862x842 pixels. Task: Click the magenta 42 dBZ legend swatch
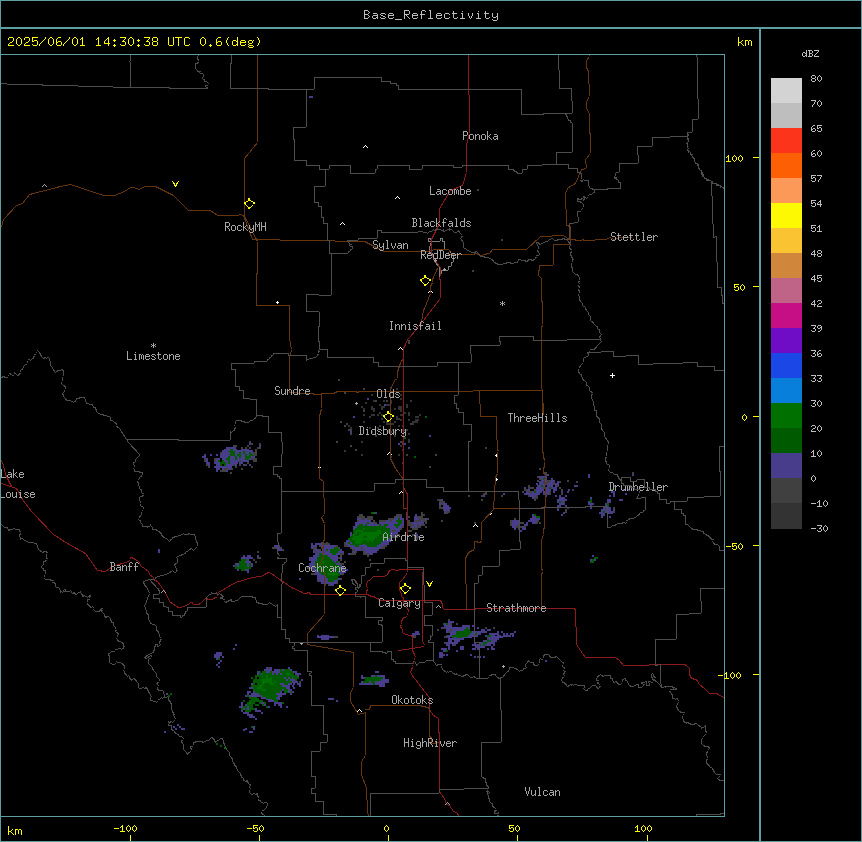click(786, 315)
